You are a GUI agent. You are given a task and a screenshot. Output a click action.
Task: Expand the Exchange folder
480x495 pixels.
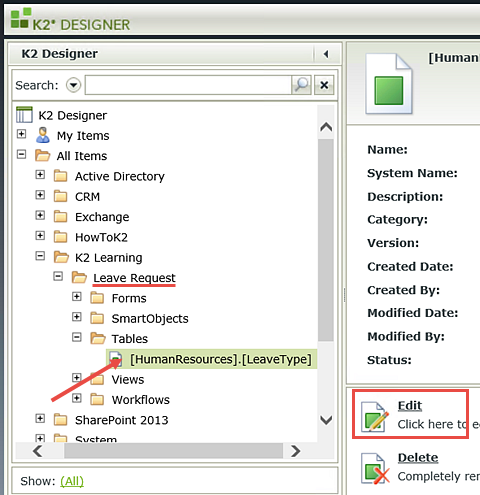click(40, 215)
